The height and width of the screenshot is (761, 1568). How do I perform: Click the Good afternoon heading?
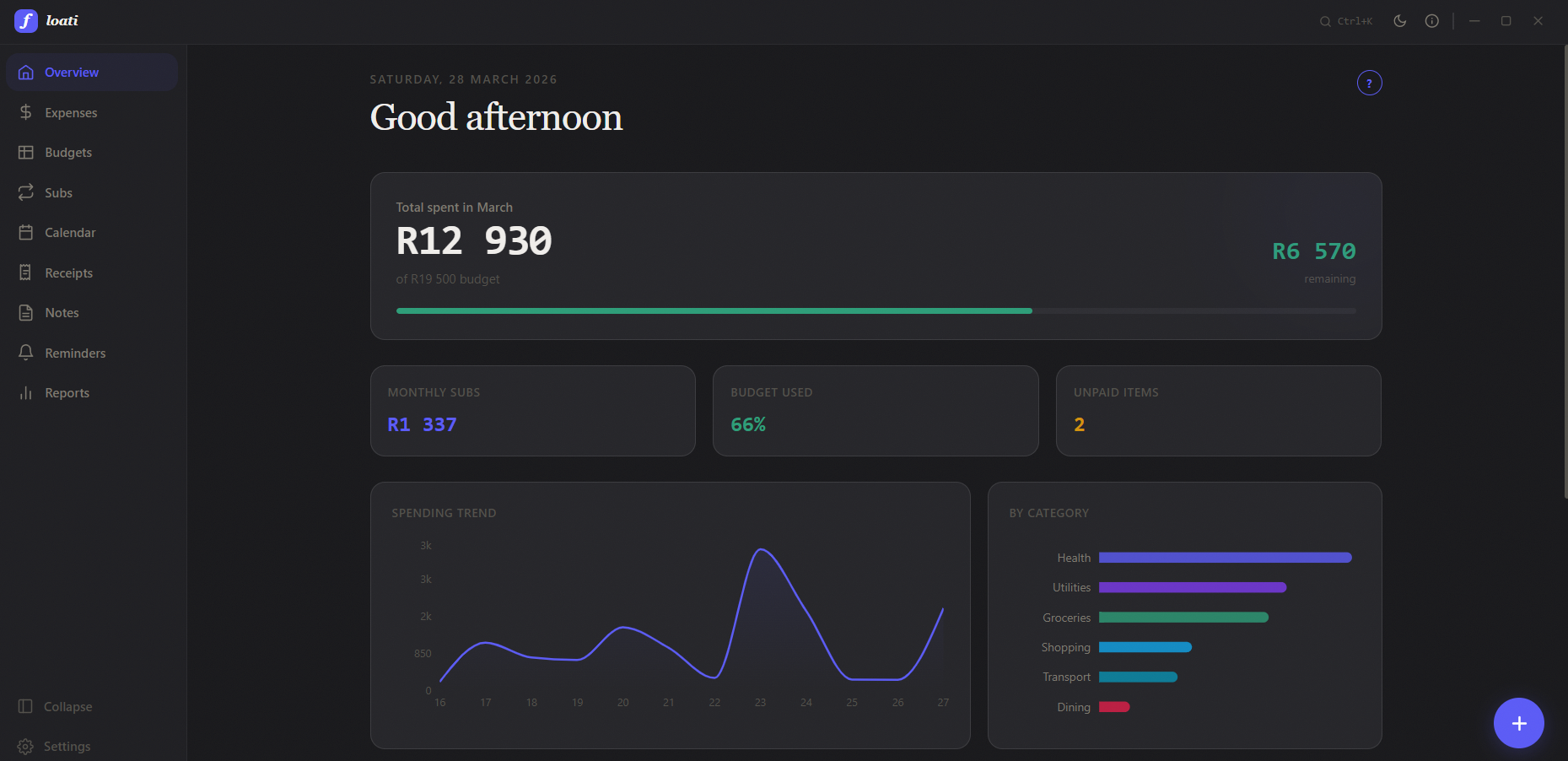click(496, 116)
